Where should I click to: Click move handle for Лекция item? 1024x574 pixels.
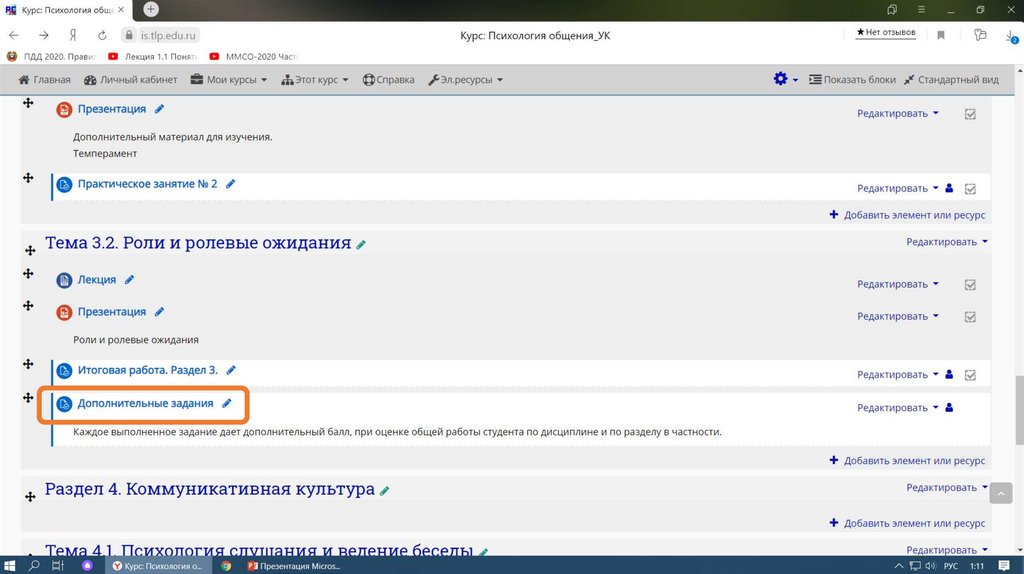(28, 274)
